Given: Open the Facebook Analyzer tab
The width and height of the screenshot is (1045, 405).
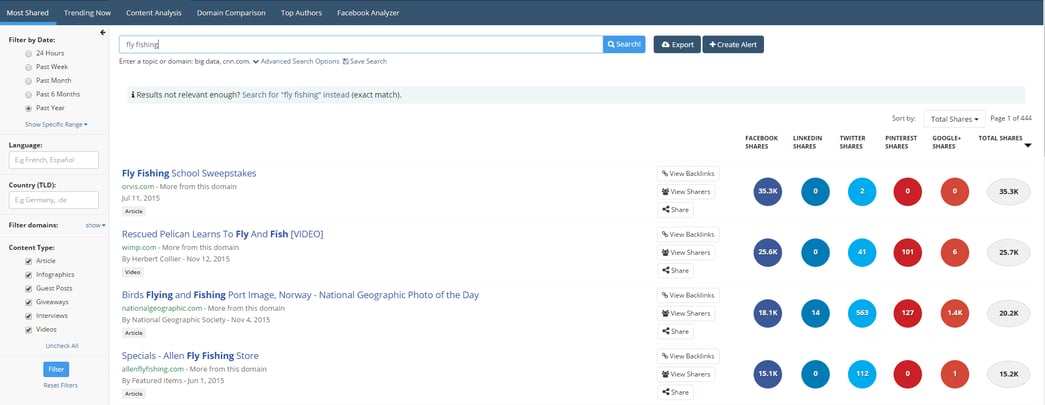Looking at the screenshot, I should (368, 13).
